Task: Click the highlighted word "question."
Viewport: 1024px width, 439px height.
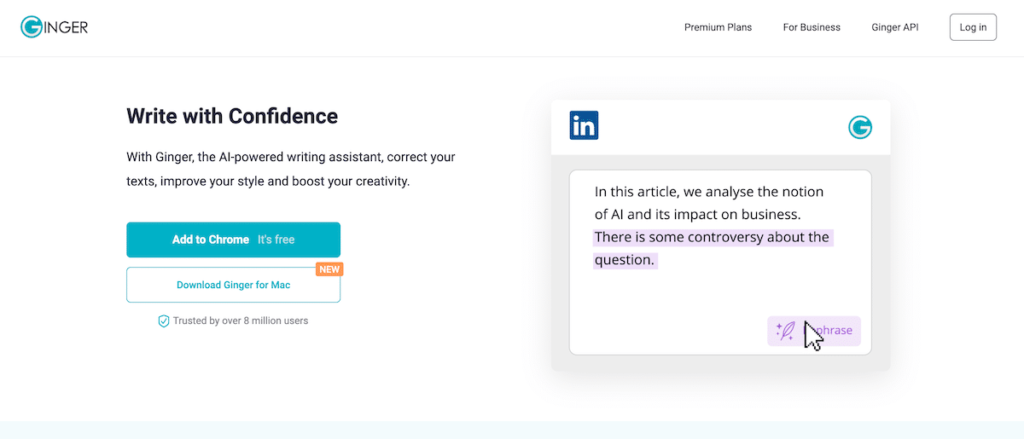Action: [x=625, y=260]
